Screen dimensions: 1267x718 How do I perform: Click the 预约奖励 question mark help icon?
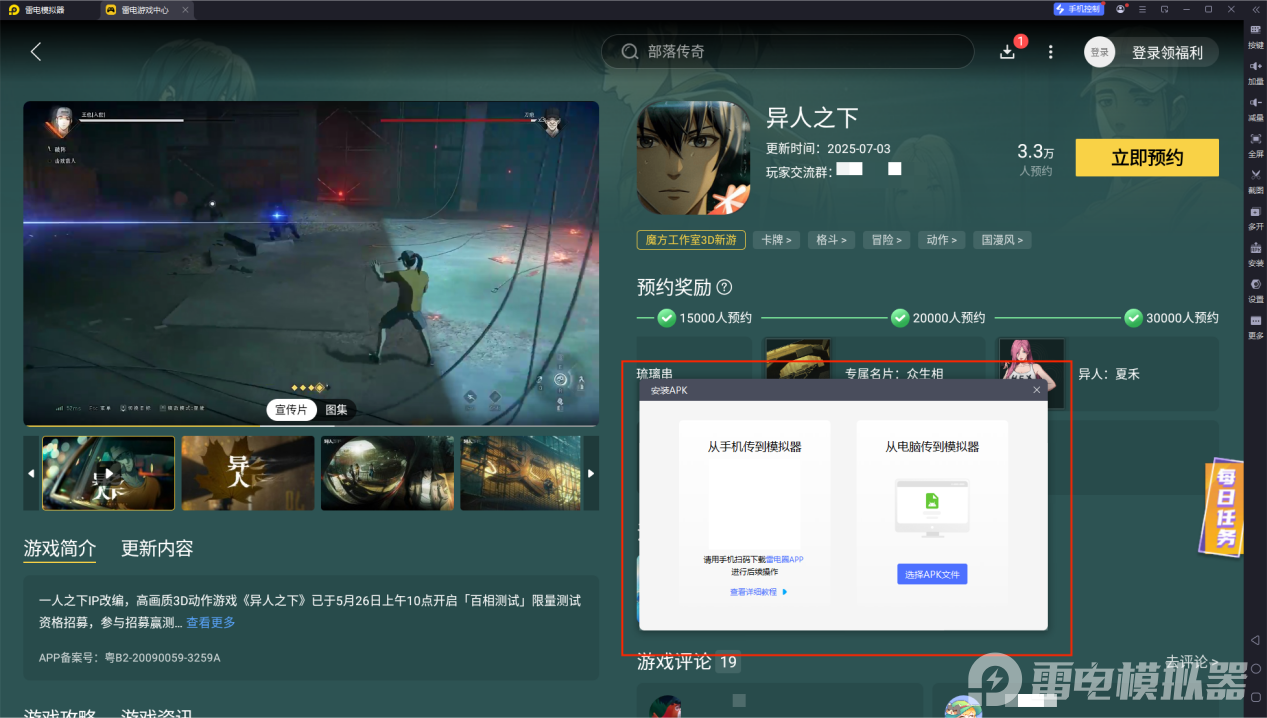click(724, 287)
